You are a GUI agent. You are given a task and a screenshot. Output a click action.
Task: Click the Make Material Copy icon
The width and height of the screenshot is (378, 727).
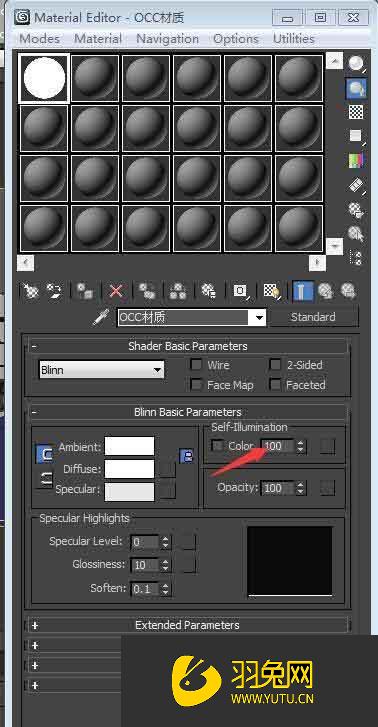click(x=147, y=291)
